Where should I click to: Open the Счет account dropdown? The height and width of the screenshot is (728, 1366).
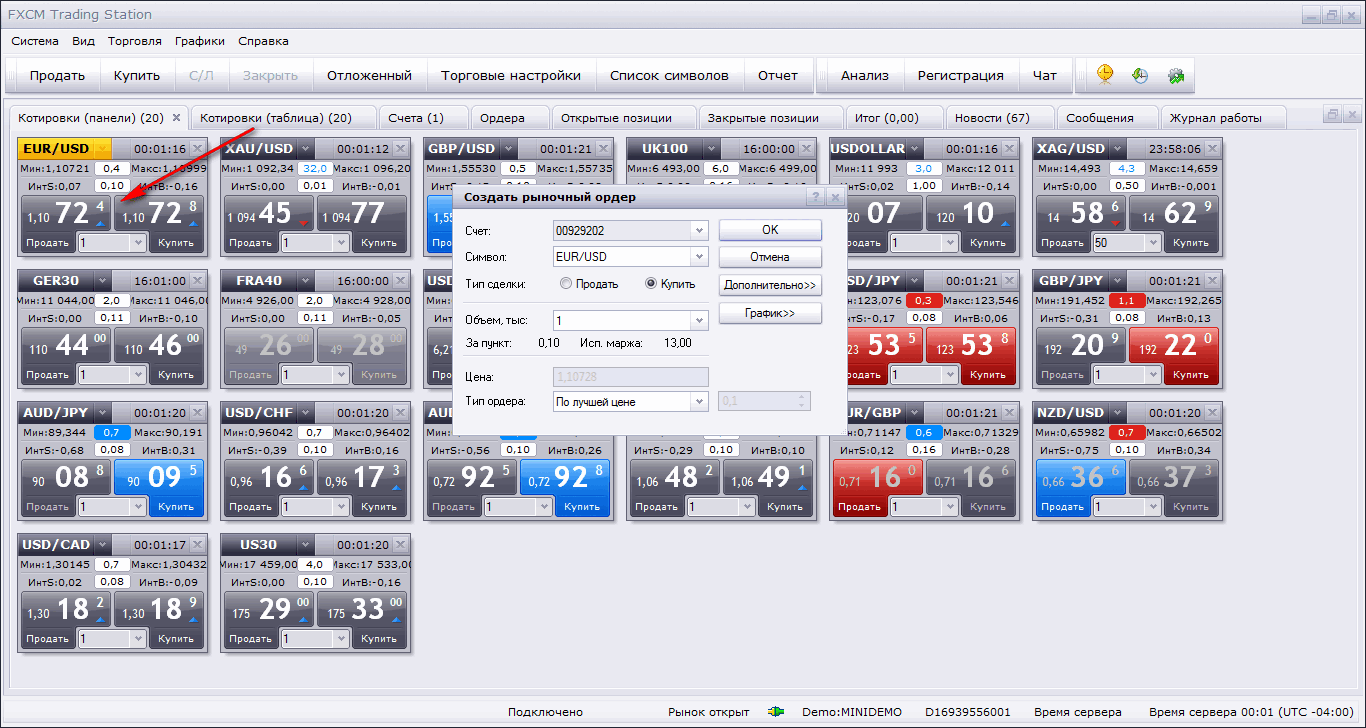(699, 231)
